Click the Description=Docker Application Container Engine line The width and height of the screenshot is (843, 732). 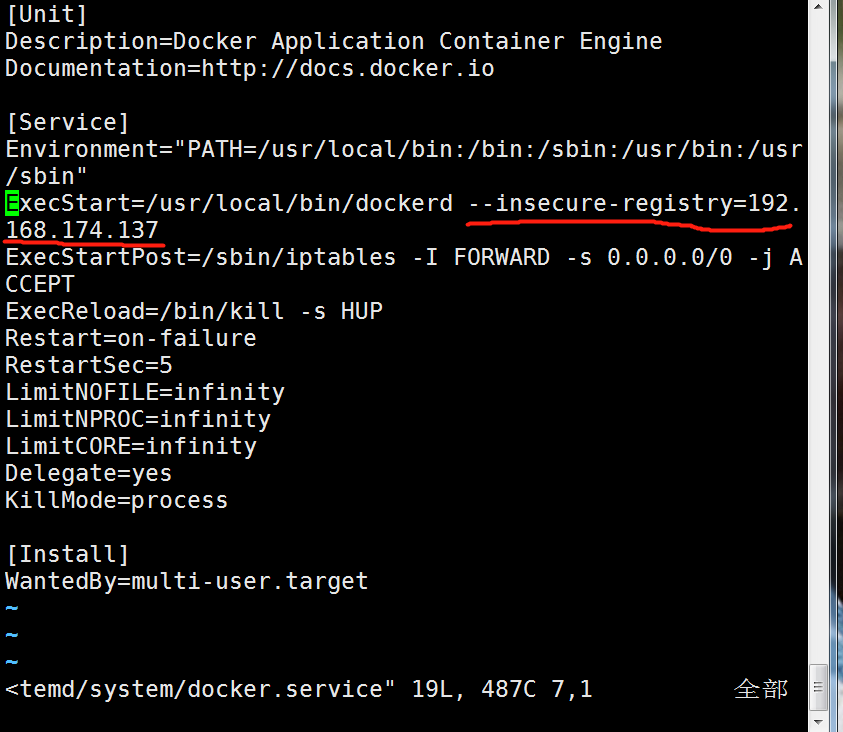tap(334, 42)
